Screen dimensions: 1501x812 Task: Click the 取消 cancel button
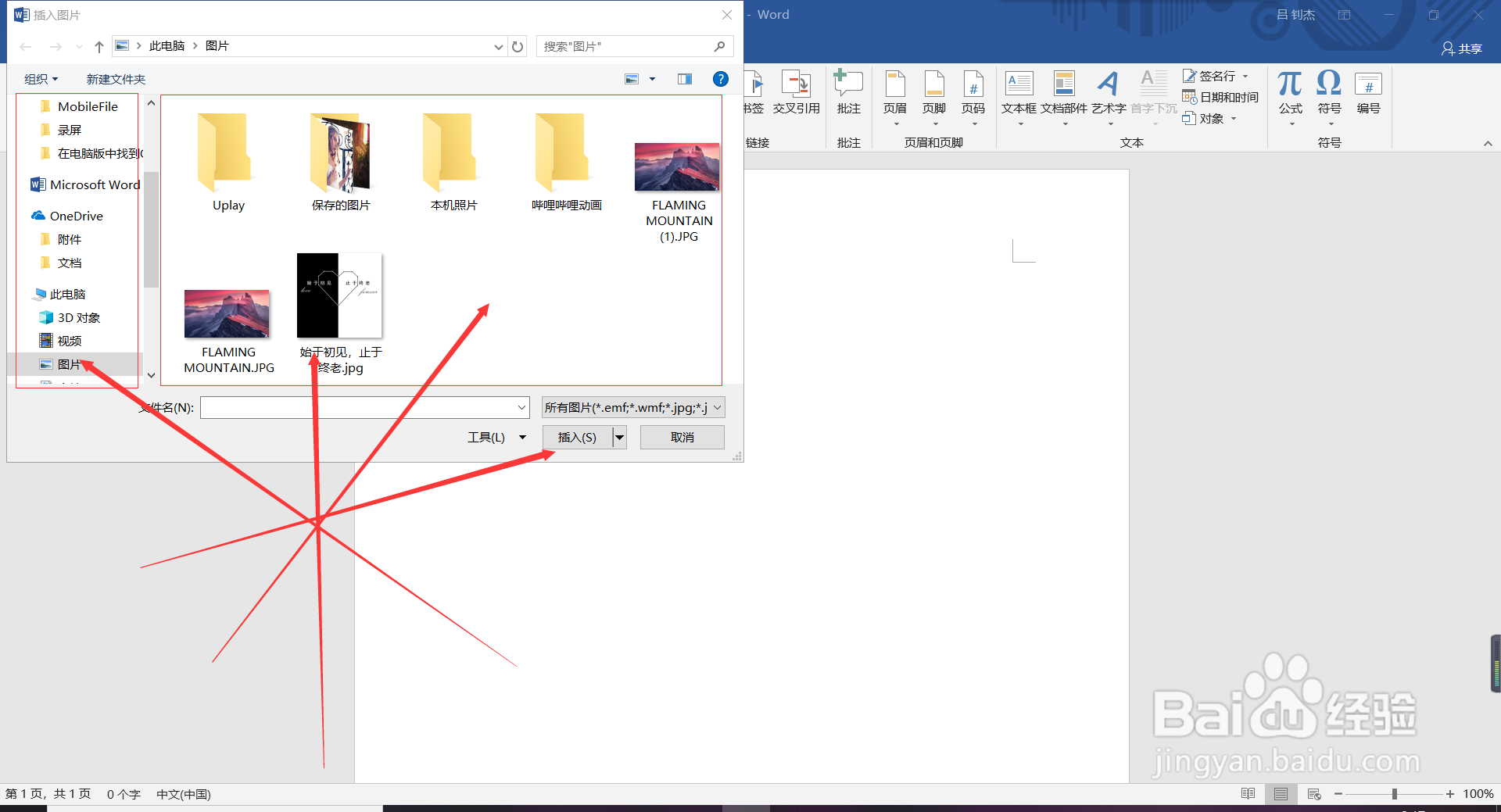[x=681, y=437]
